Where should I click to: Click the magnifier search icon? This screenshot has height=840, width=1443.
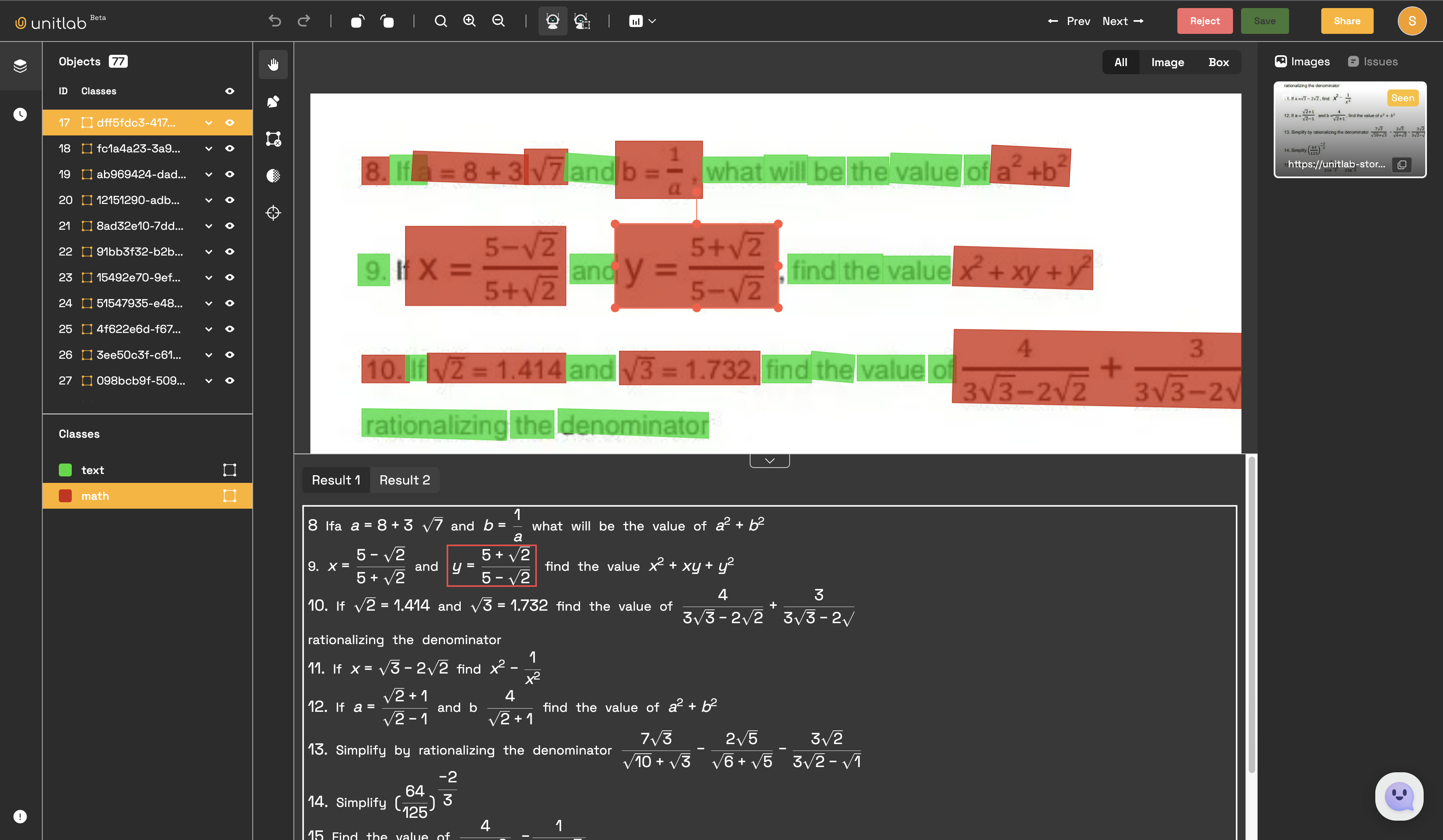[x=440, y=21]
